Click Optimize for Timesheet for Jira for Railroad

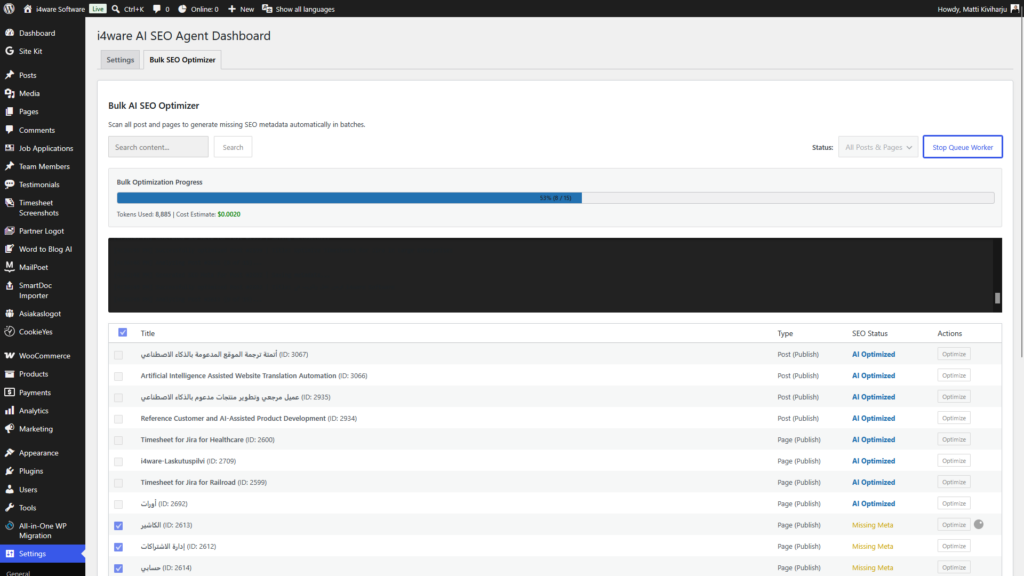tap(953, 482)
